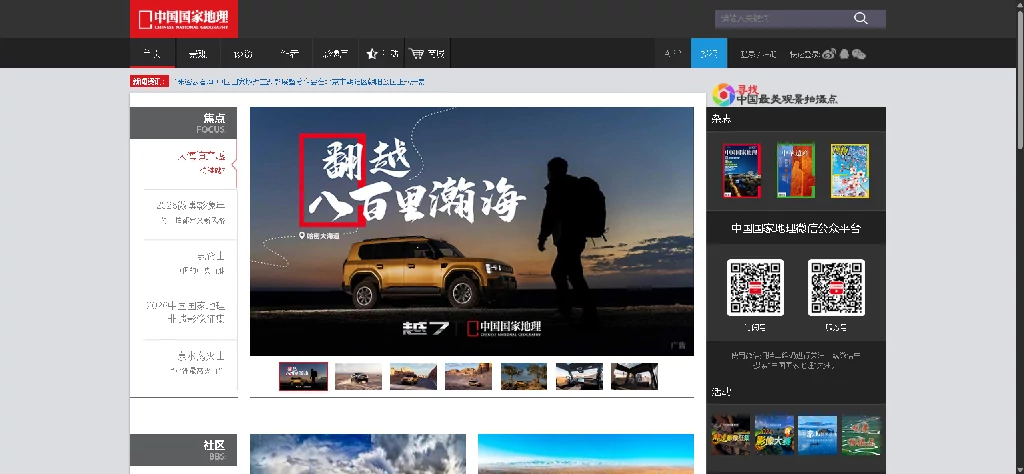
Task: Log in with the WeChat icon
Action: 859,54
